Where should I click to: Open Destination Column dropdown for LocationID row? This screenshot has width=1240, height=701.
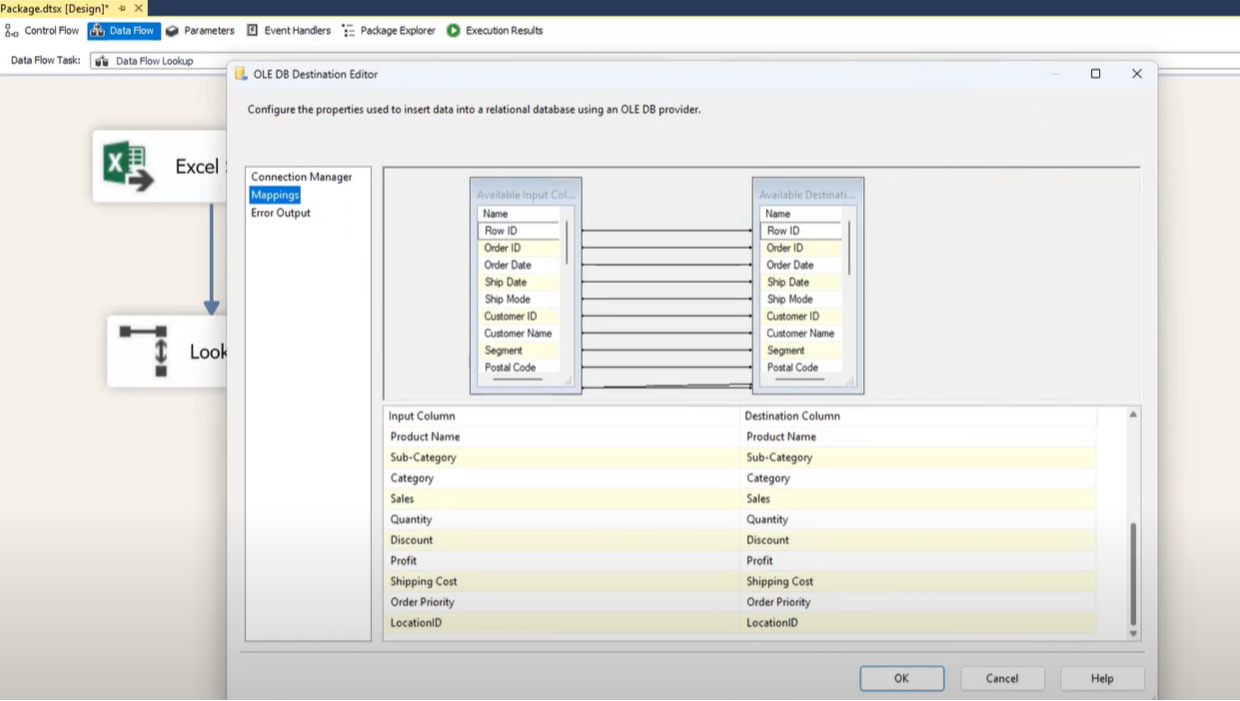[918, 623]
